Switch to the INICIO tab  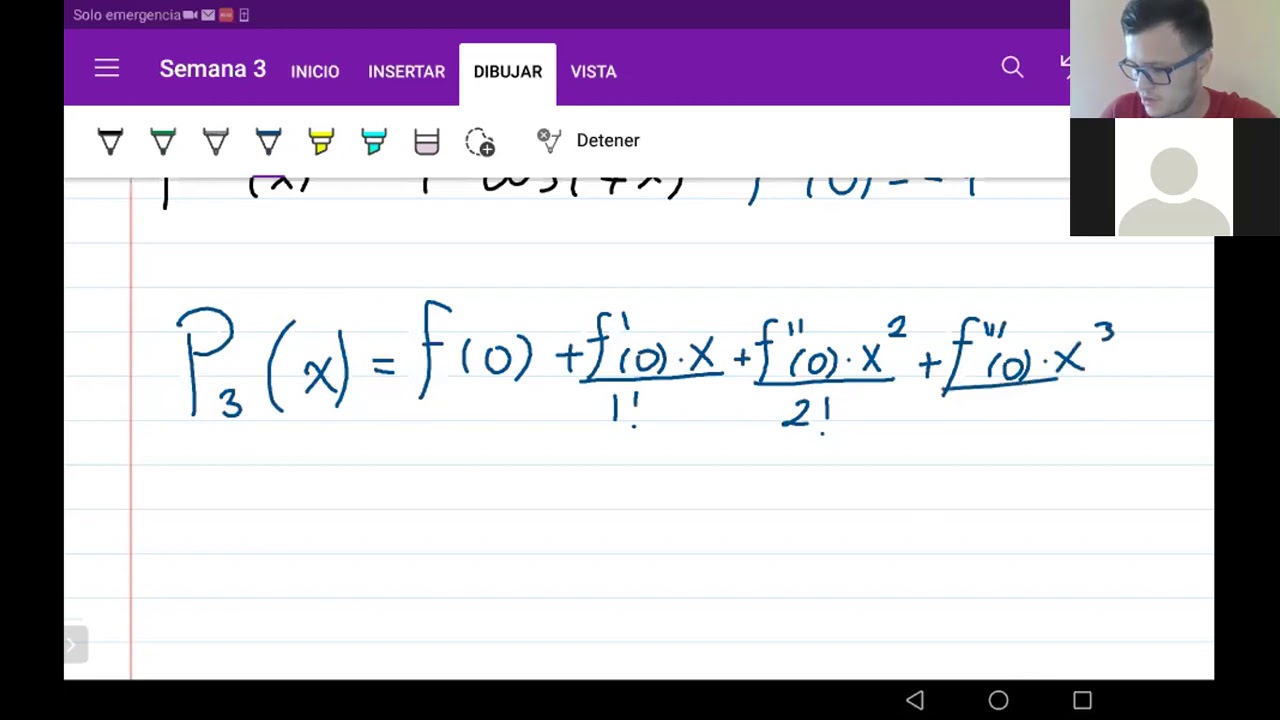[x=315, y=72]
